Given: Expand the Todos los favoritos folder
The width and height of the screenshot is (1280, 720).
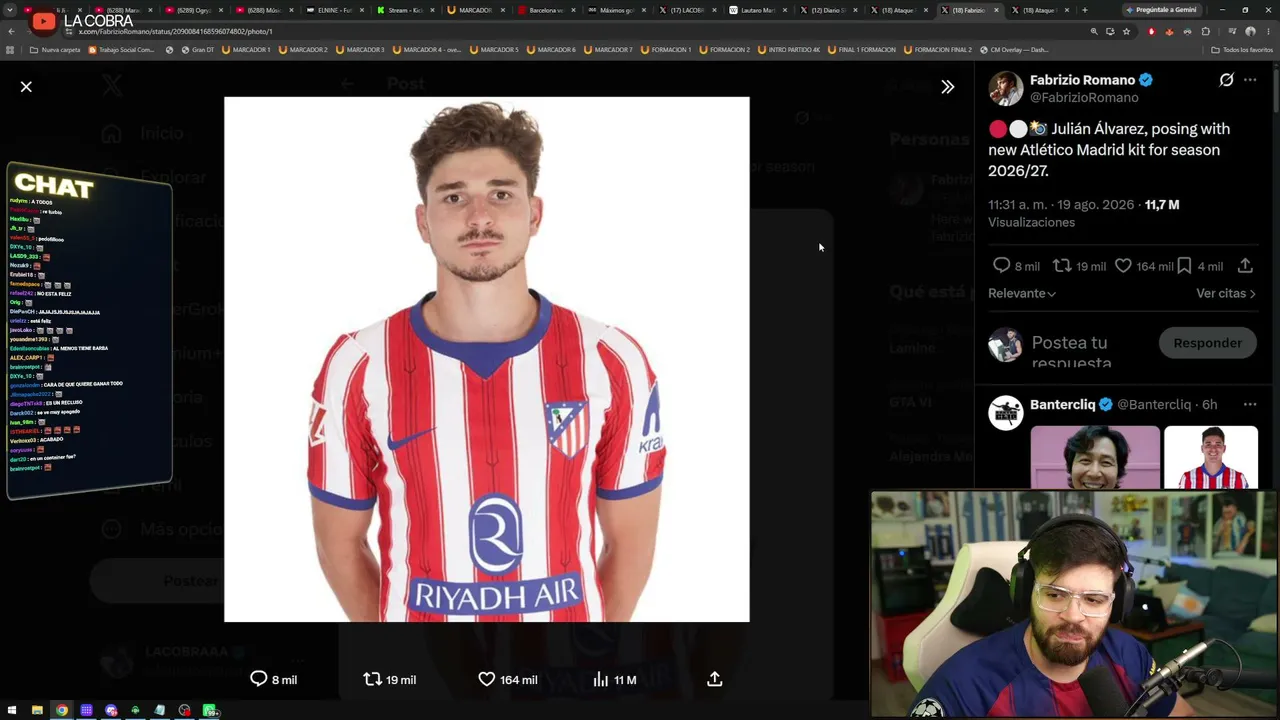Looking at the screenshot, I should click(1242, 50).
